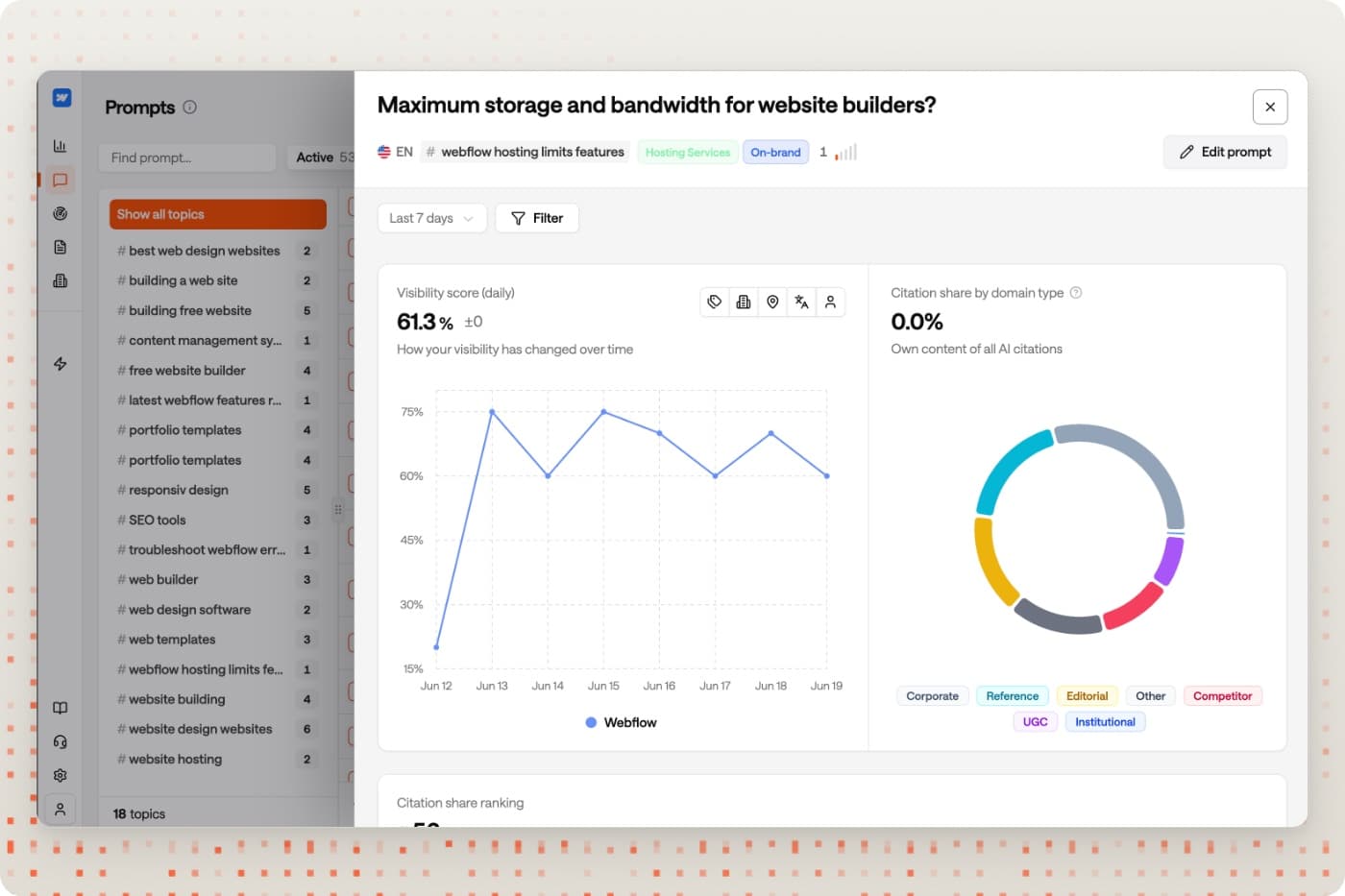Click the Jun 13 data point on the line chart

click(x=492, y=412)
